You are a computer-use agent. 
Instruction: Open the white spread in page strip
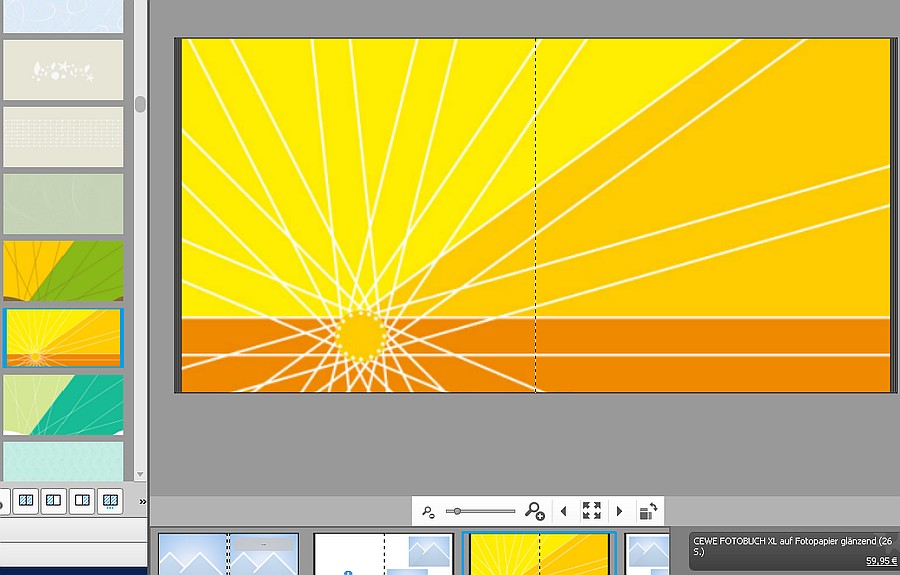tap(383, 554)
